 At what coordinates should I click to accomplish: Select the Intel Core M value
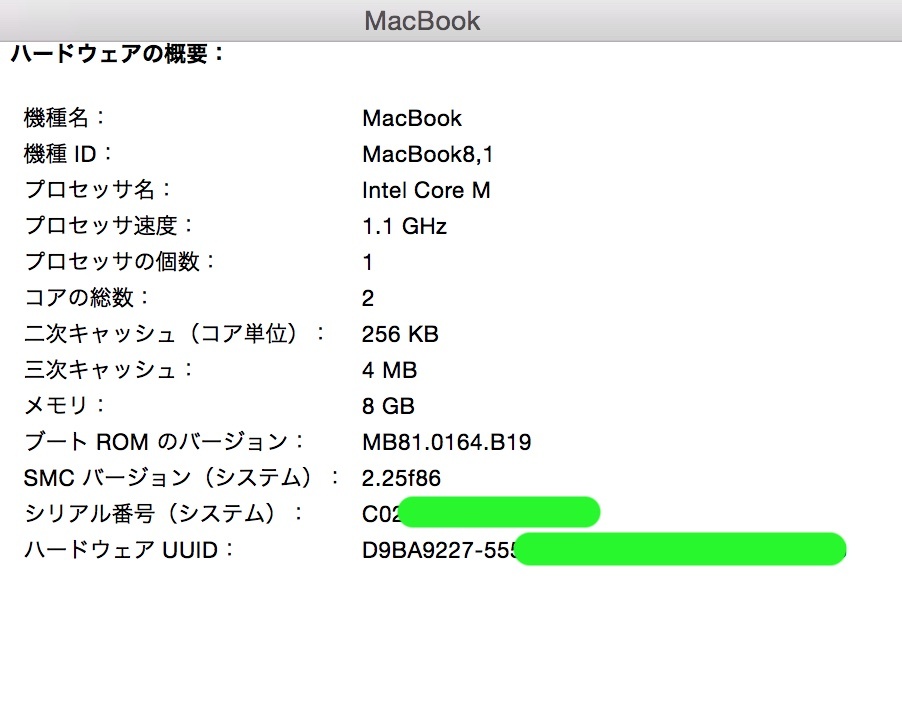[x=426, y=190]
